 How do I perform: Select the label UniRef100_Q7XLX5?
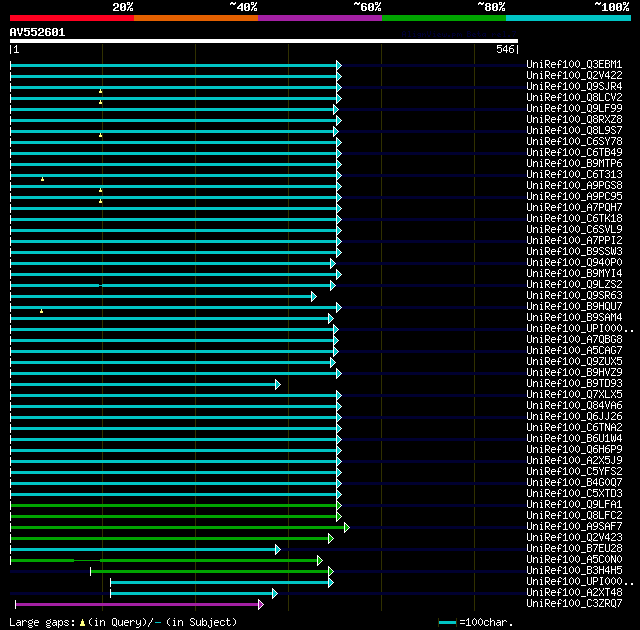pos(574,395)
